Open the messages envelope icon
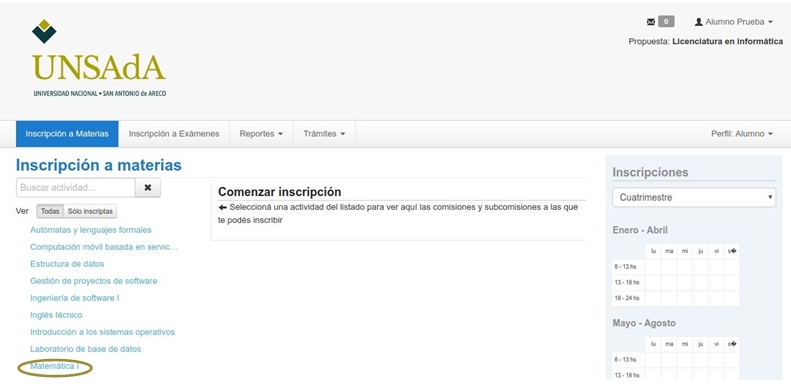Screen dimensions: 791x386 coord(651,22)
